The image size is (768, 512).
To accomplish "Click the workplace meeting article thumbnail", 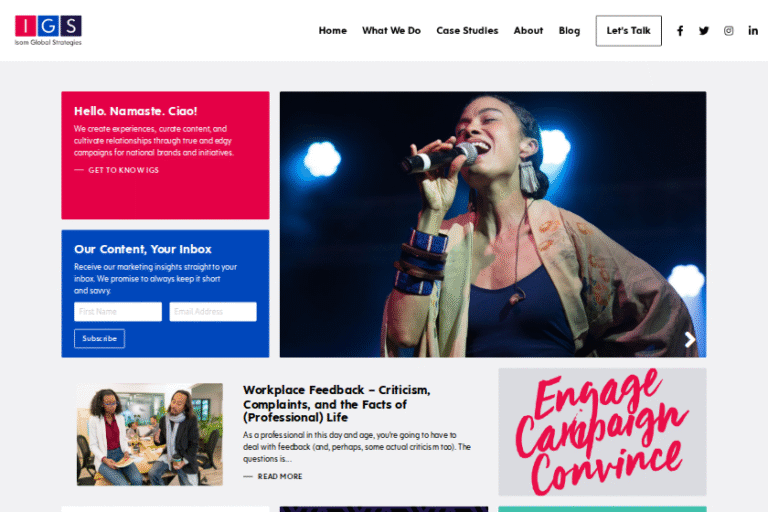I will click(149, 434).
